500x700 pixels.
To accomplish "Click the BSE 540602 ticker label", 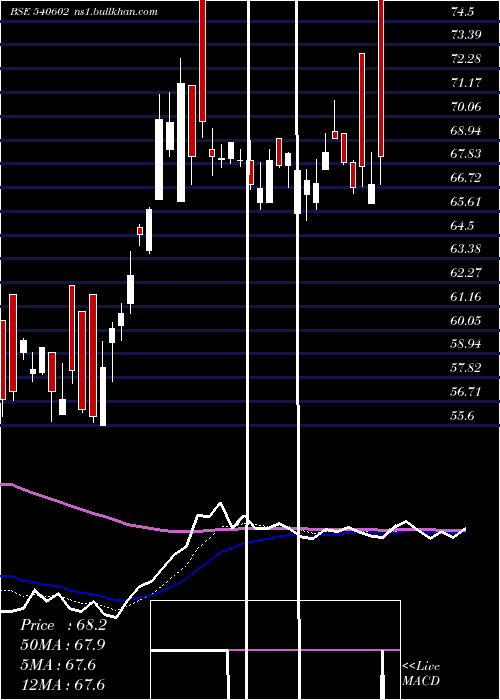I will 39,12.
